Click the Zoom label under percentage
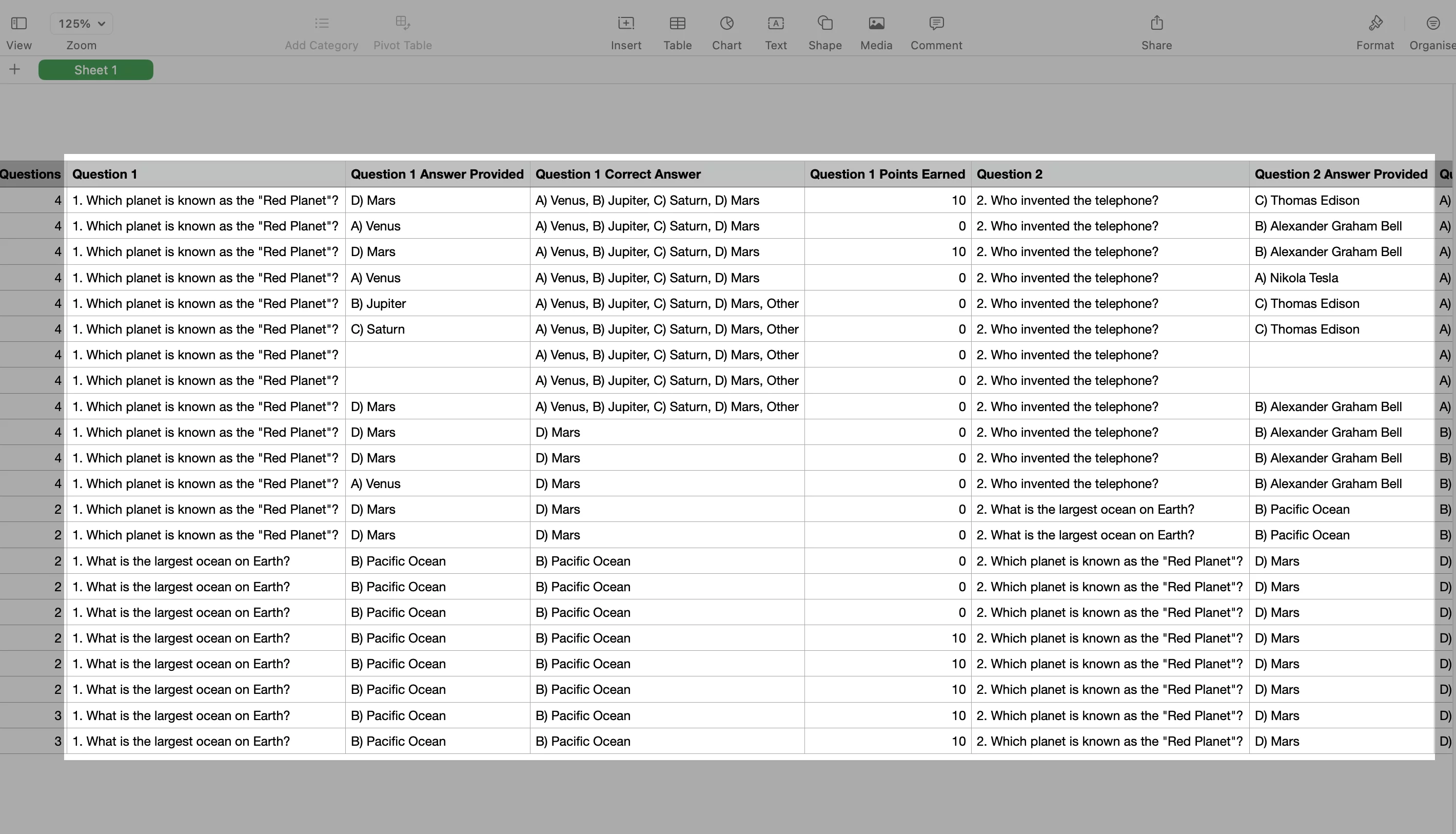The height and width of the screenshot is (834, 1456). click(x=81, y=45)
